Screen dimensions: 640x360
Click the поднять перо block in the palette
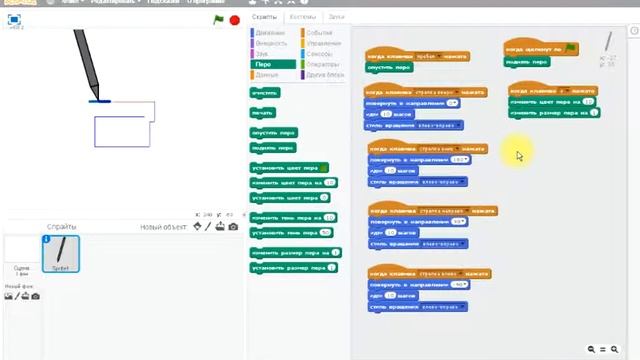(x=273, y=148)
